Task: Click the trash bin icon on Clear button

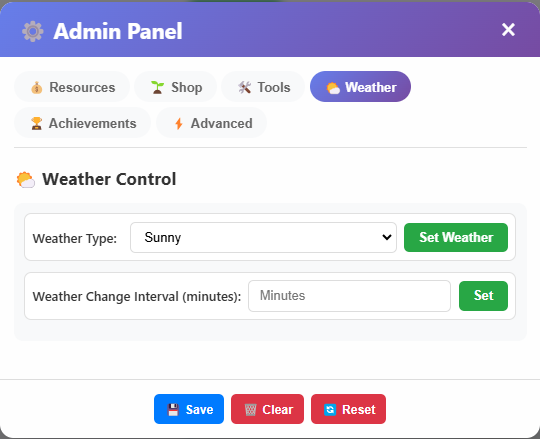Action: click(x=250, y=410)
